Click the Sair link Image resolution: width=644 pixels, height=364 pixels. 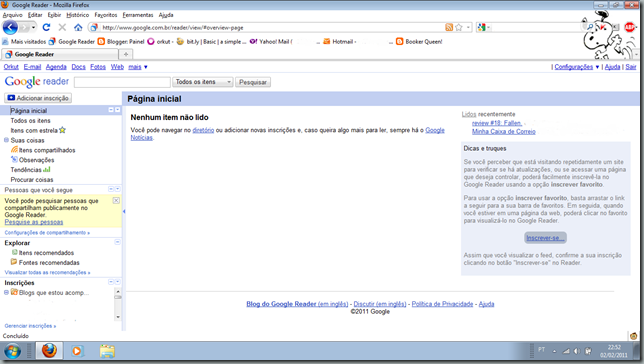[631, 67]
